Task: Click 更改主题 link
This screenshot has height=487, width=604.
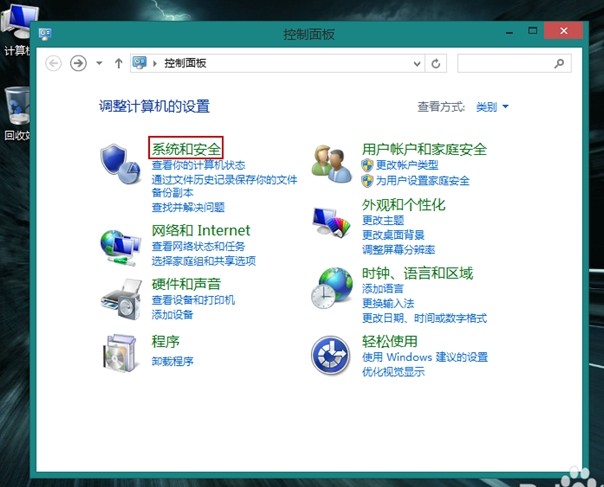Action: pyautogui.click(x=383, y=220)
